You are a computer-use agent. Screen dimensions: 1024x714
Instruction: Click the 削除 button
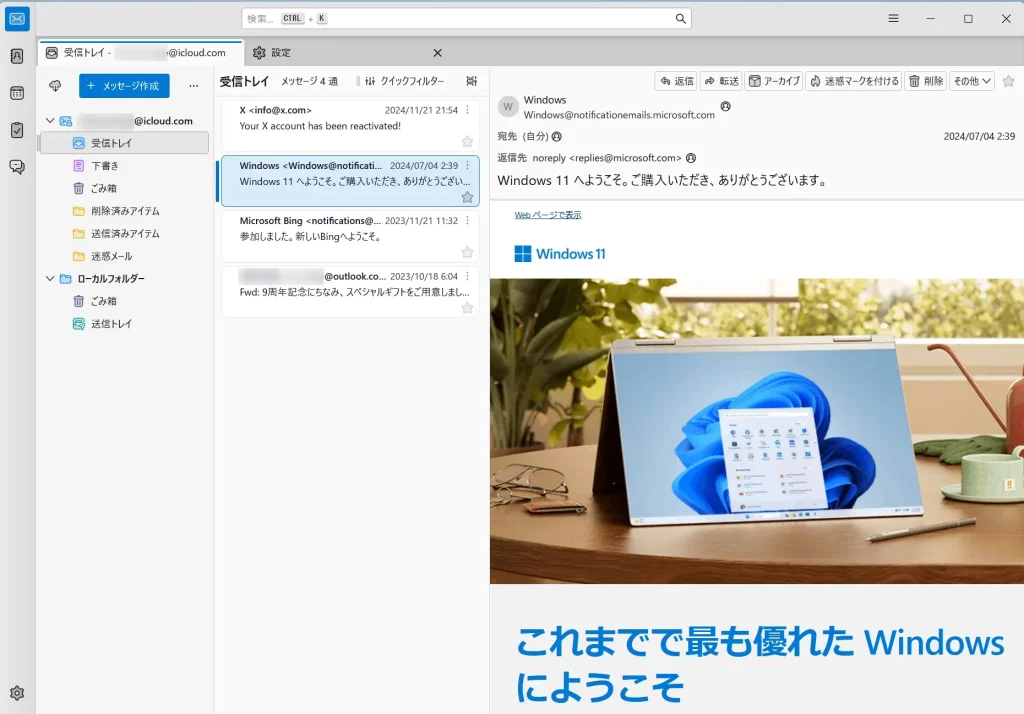[x=925, y=81]
